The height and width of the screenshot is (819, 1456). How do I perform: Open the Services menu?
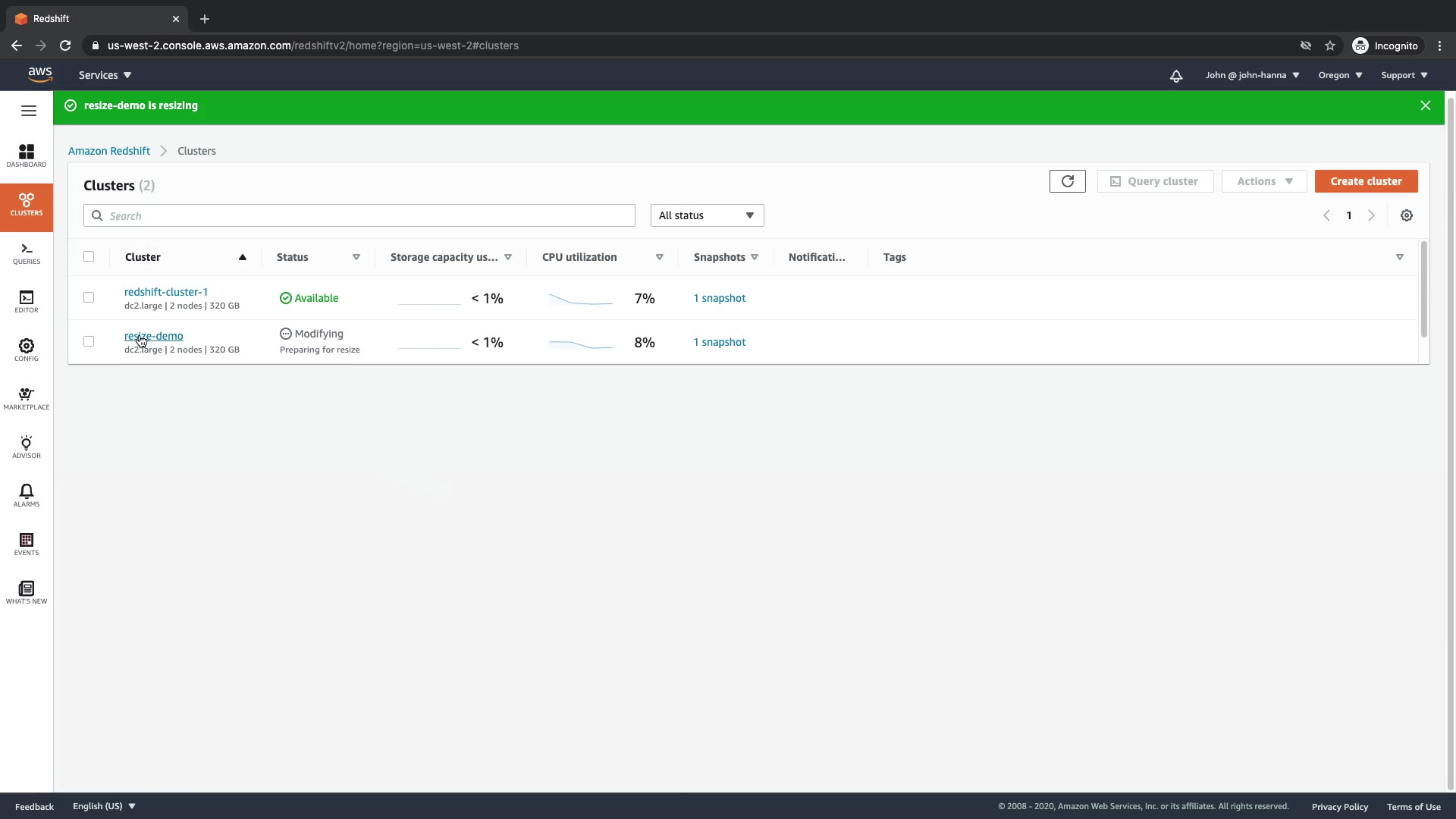click(105, 75)
